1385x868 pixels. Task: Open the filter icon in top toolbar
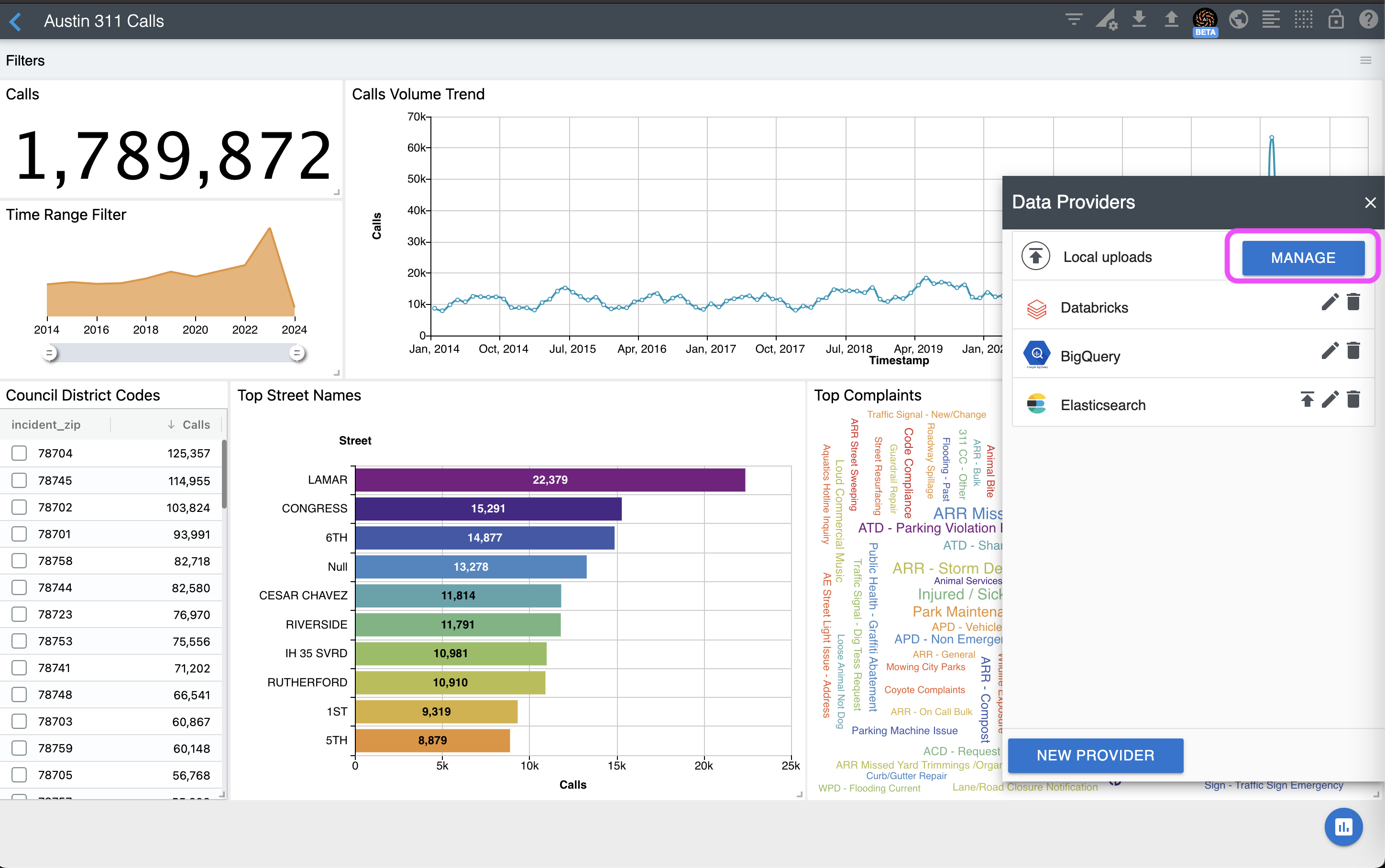click(x=1073, y=20)
